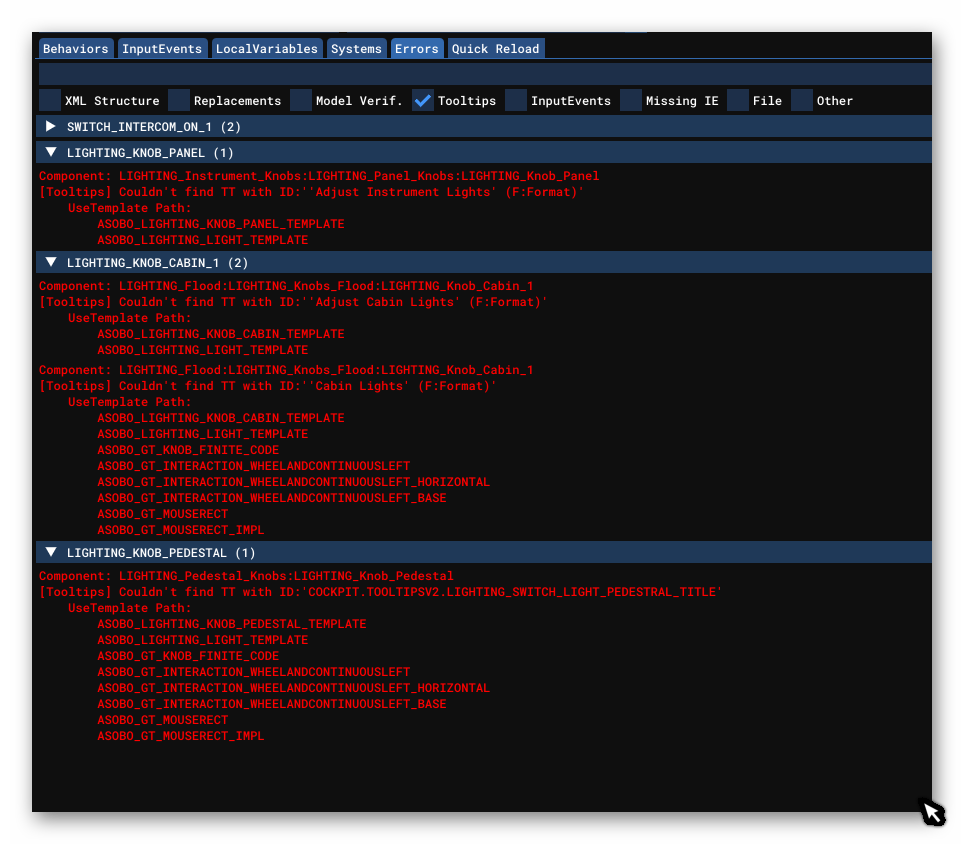
Task: Click the ''Cabin Lights' (F:Format)' error line
Action: (267, 386)
